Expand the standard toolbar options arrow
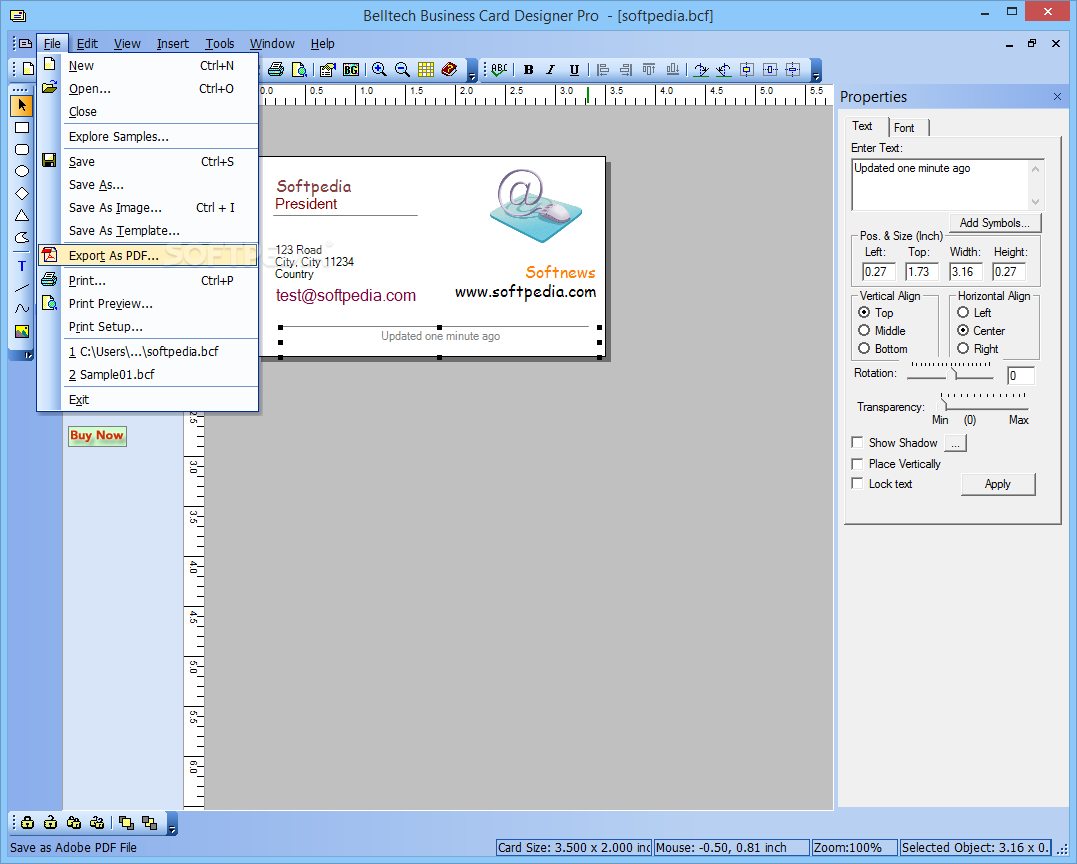Viewport: 1077px width, 864px height. [x=473, y=70]
